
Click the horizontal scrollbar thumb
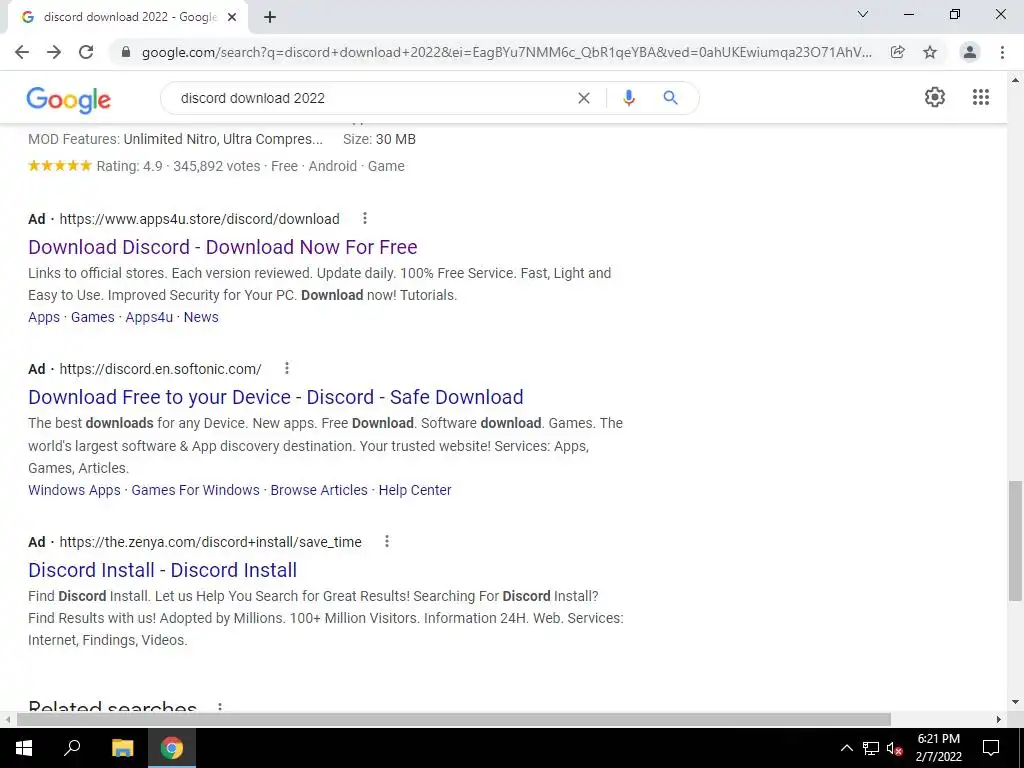454,720
